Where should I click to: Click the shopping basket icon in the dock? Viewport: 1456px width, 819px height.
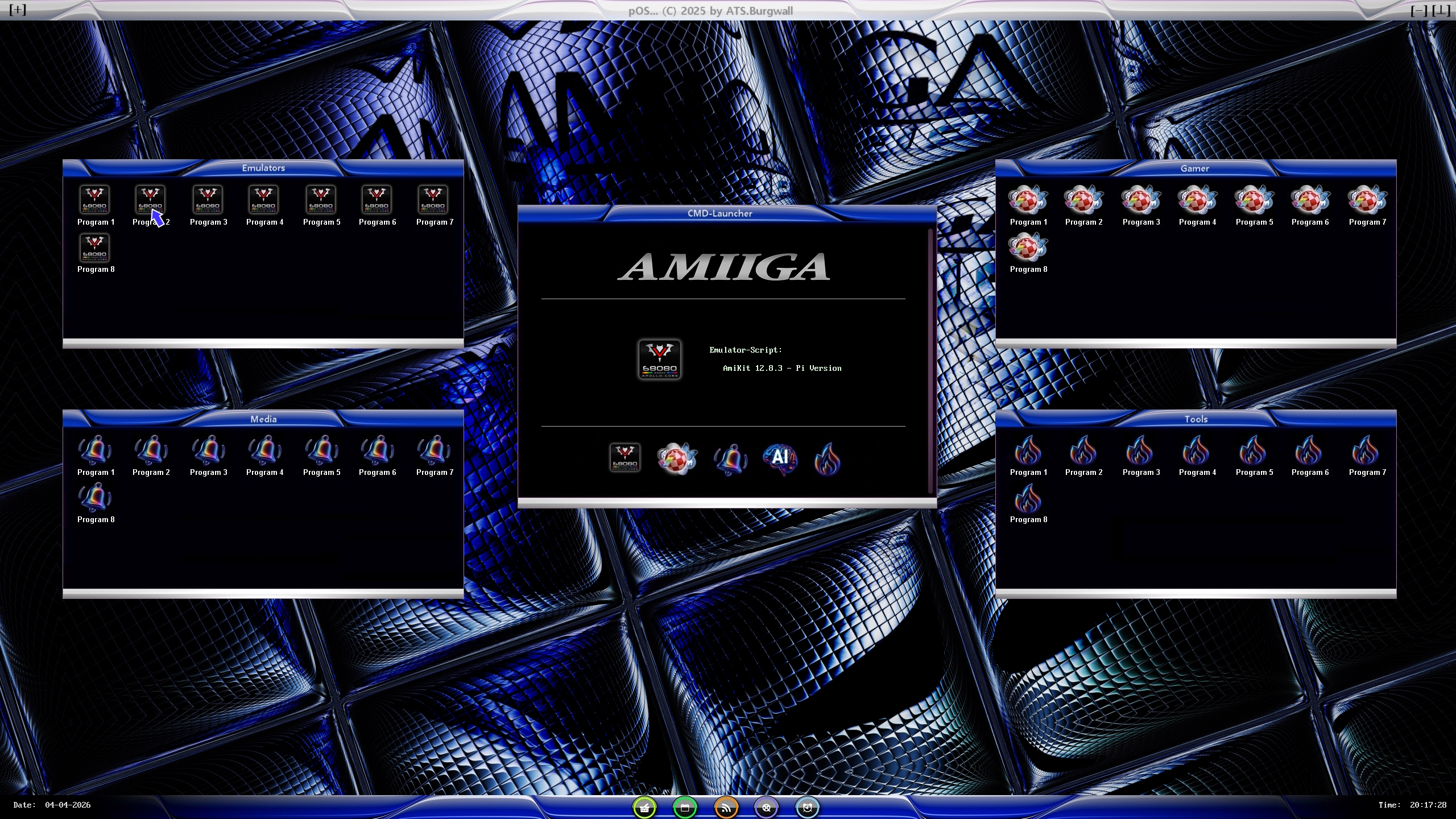644,807
